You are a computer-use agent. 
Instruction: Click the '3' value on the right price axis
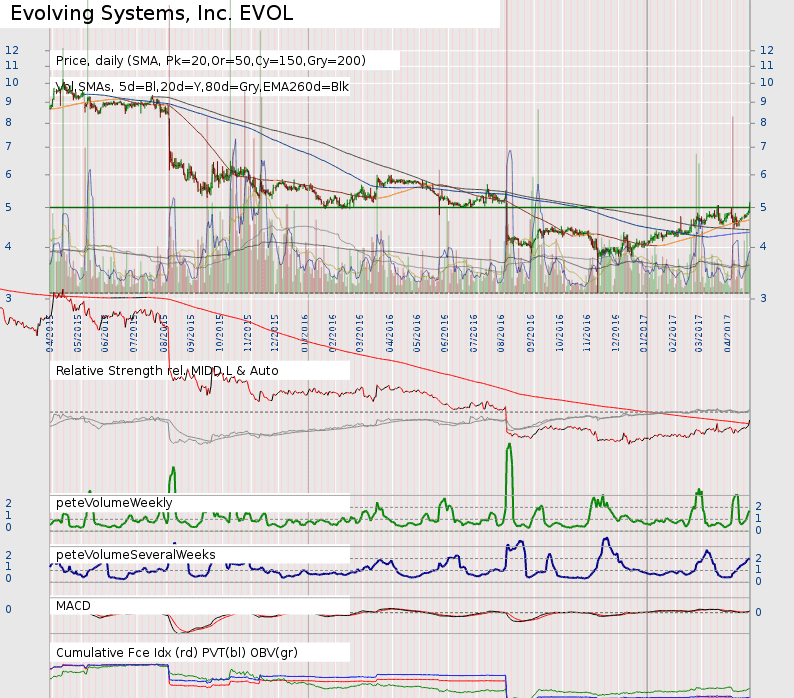click(x=764, y=298)
